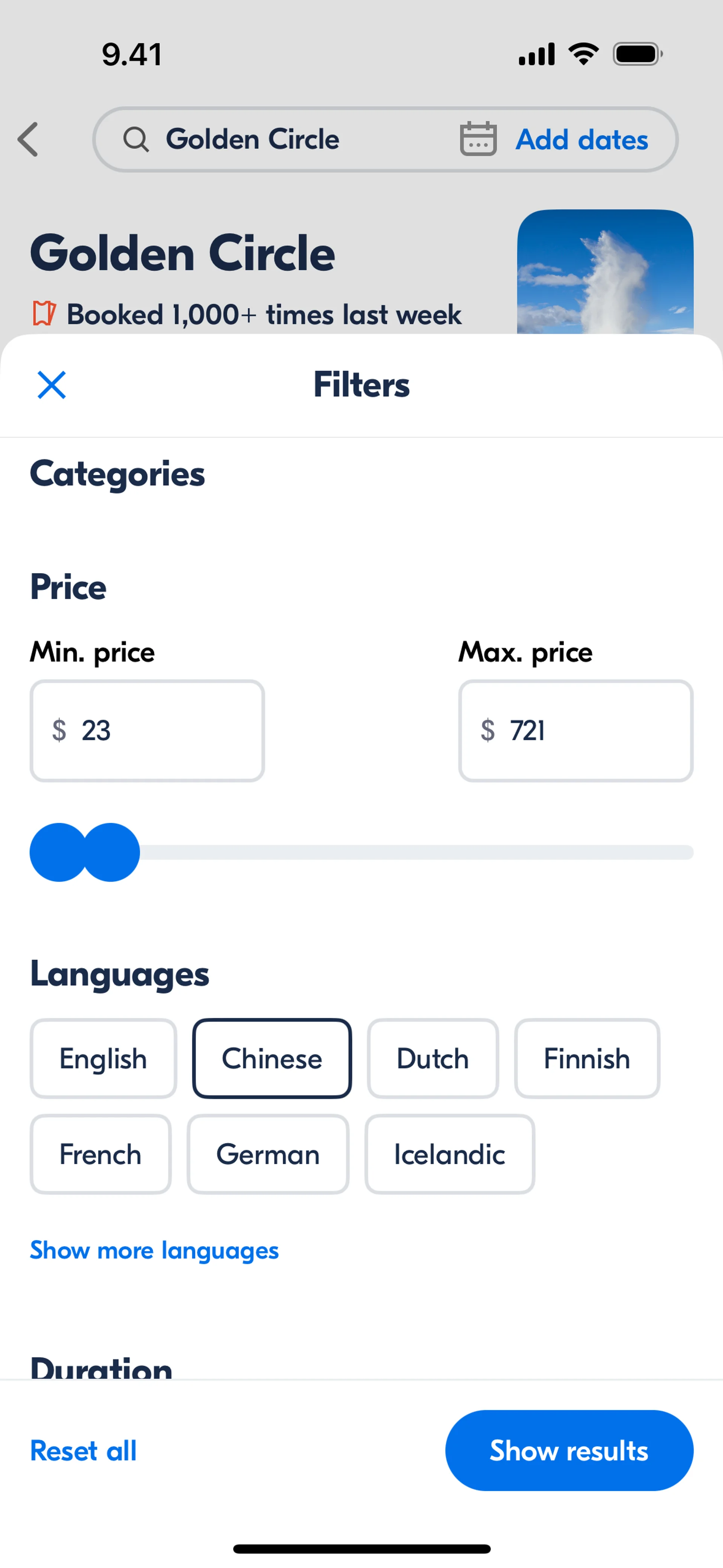This screenshot has width=723, height=1568.
Task: Click Reset all to clear filters
Action: coord(83,1450)
